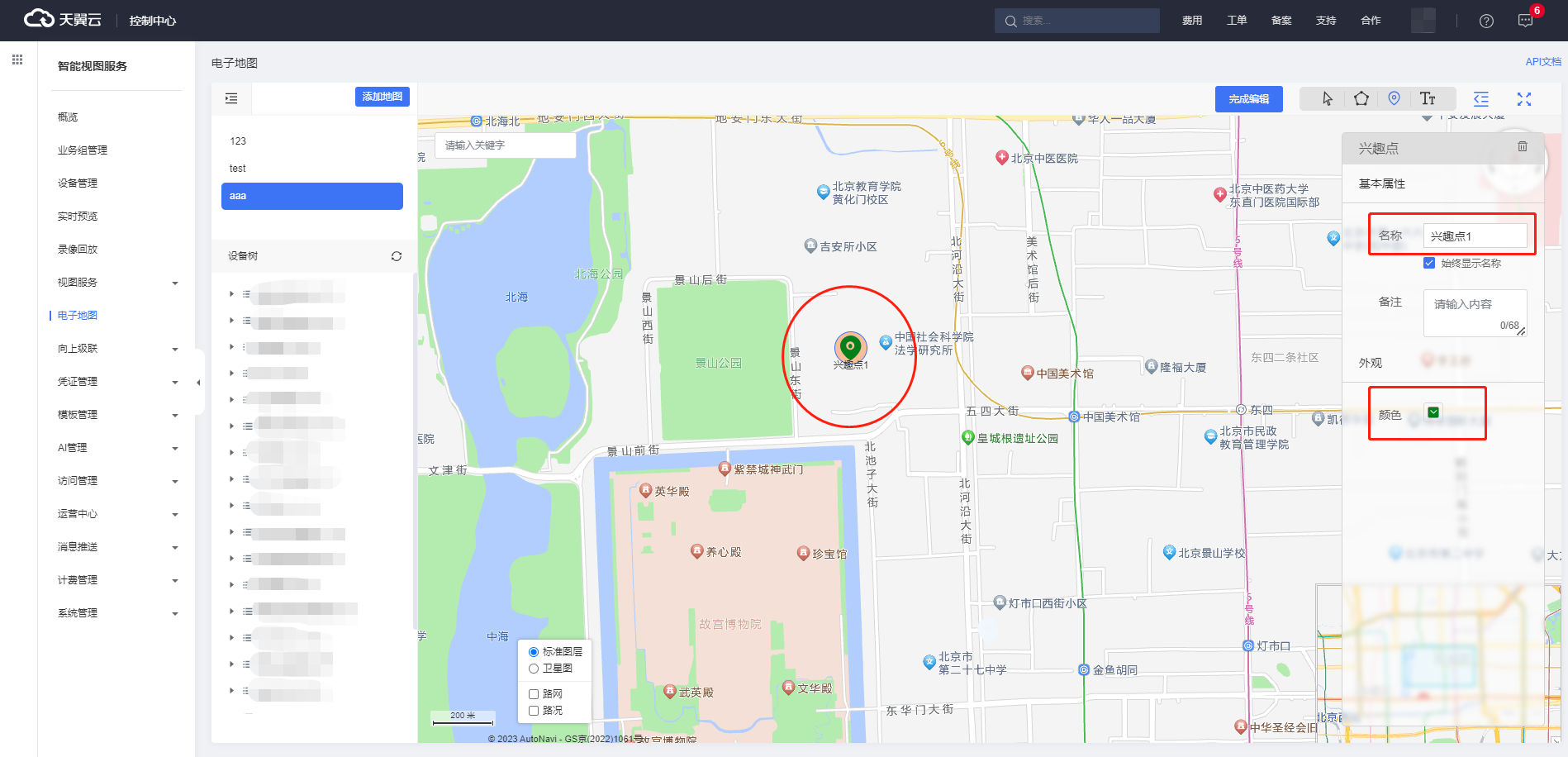Expand the 系统管理 menu arrow

(x=175, y=614)
